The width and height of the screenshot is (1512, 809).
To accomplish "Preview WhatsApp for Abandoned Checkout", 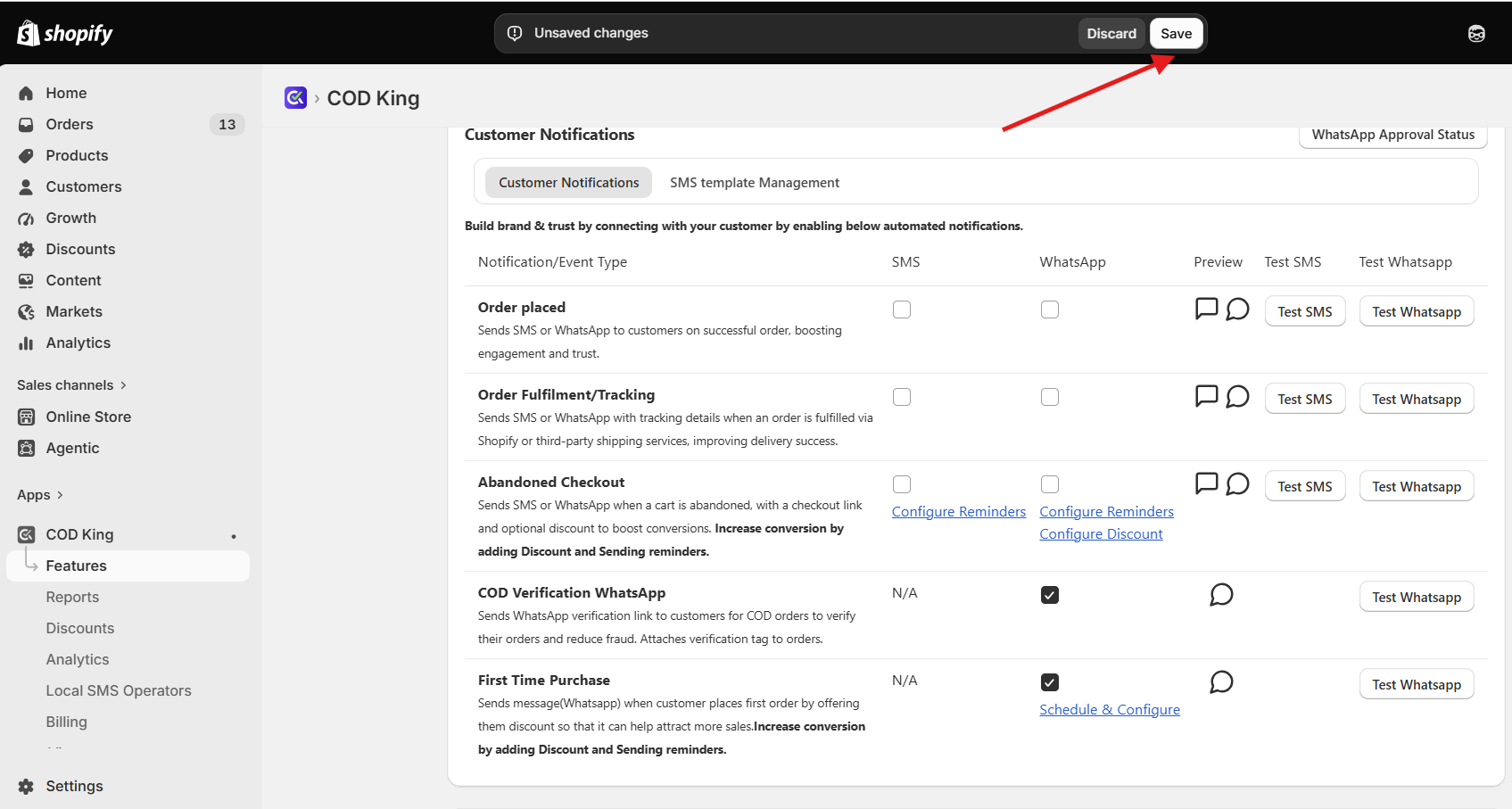I will click(x=1237, y=483).
